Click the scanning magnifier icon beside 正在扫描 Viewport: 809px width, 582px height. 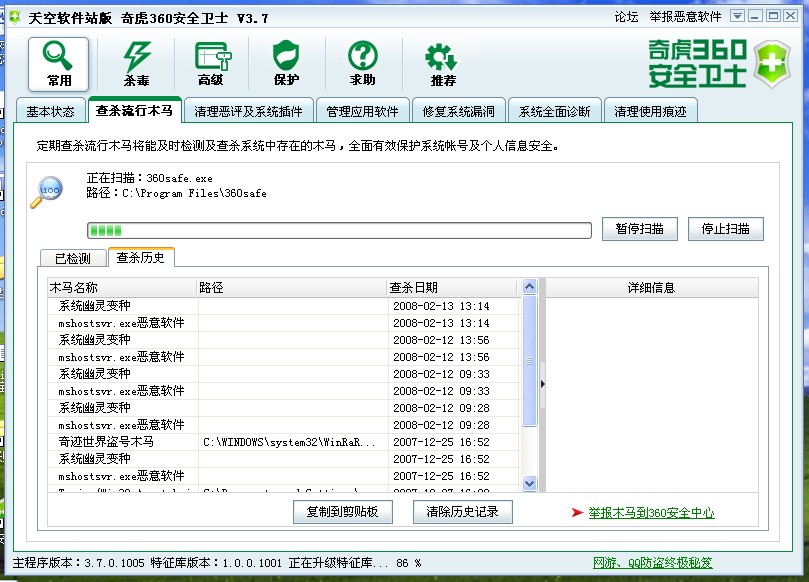point(46,192)
